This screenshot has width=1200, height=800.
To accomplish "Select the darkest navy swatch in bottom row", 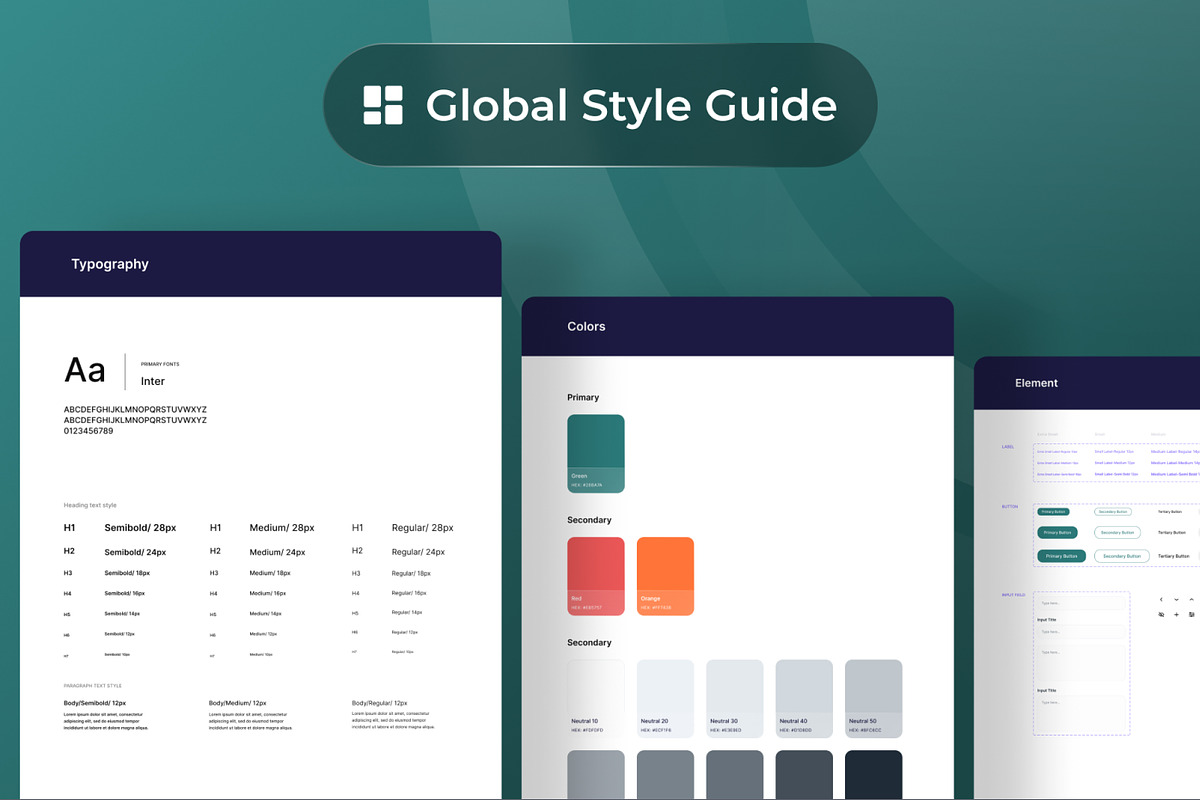I will 874,775.
